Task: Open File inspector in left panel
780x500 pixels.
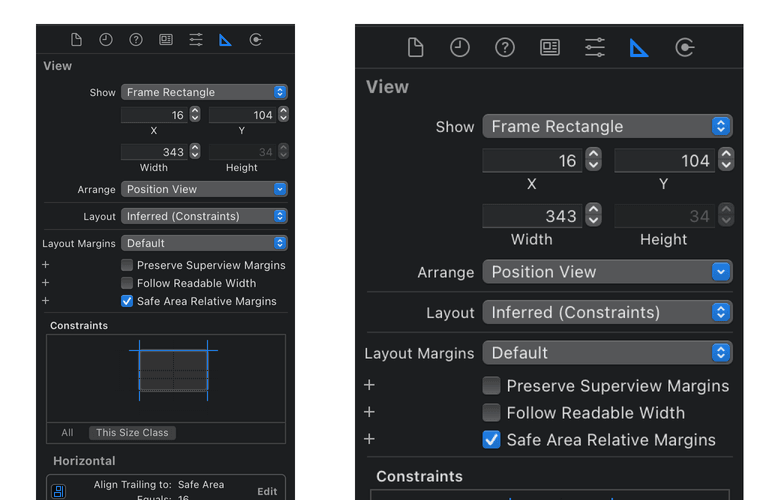Action: [x=76, y=39]
